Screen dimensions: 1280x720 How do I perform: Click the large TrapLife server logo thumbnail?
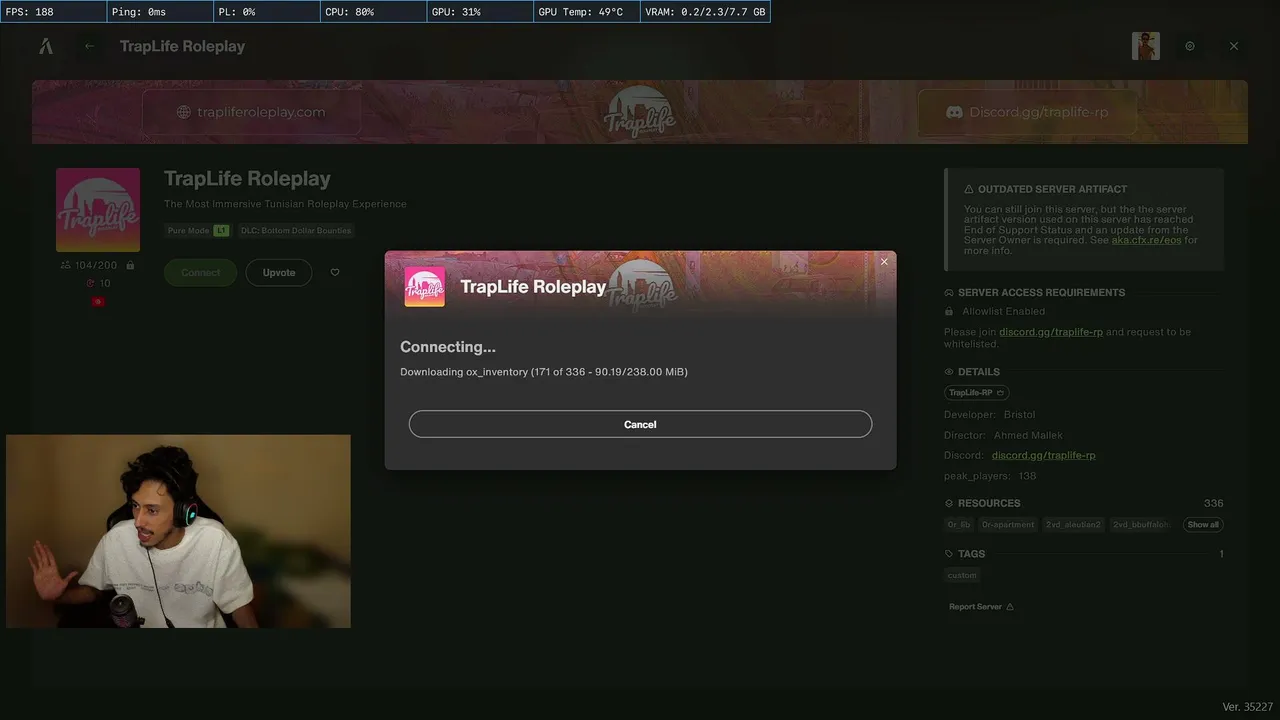coord(98,210)
